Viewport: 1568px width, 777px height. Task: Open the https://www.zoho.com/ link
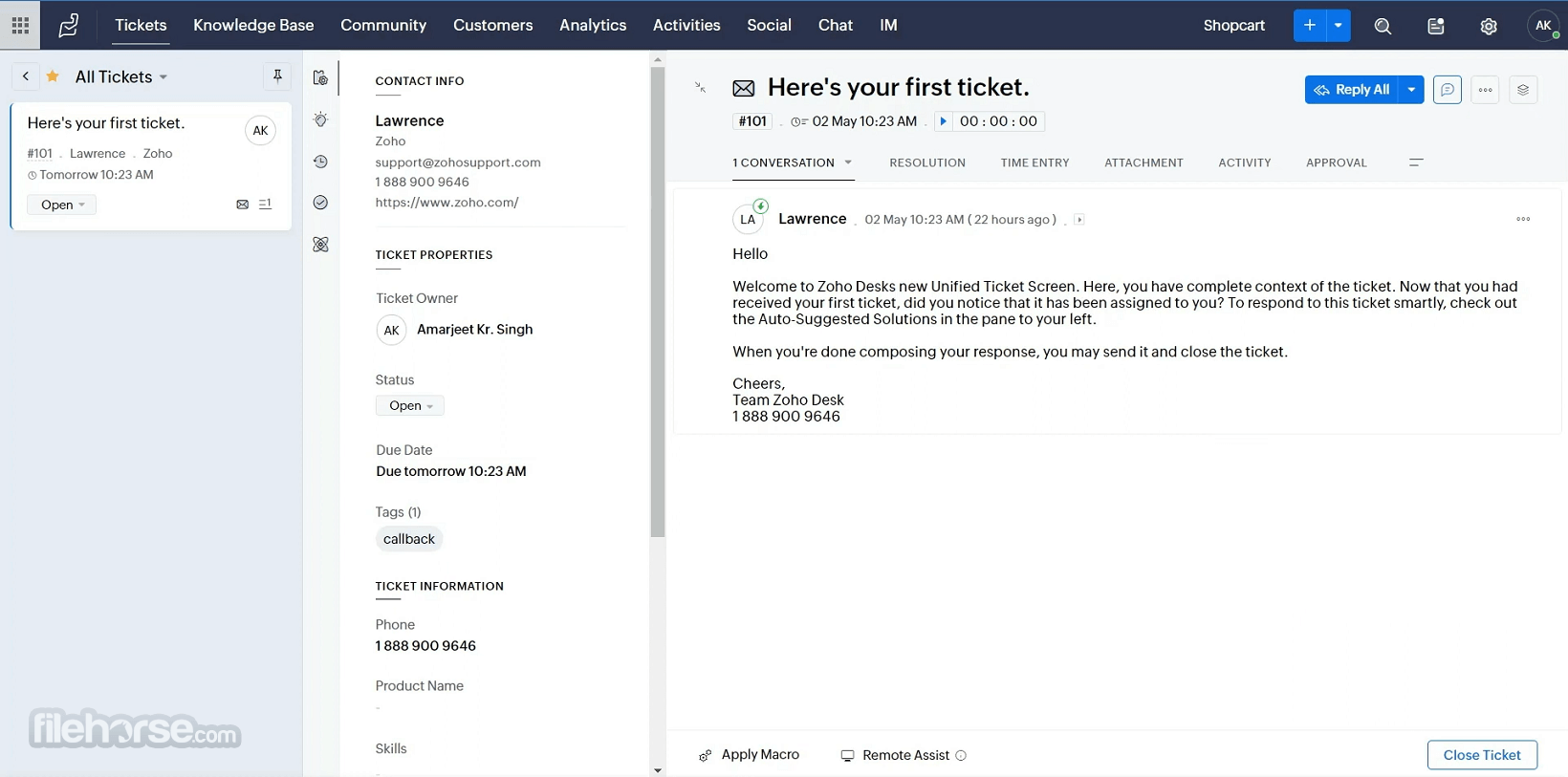click(x=446, y=203)
